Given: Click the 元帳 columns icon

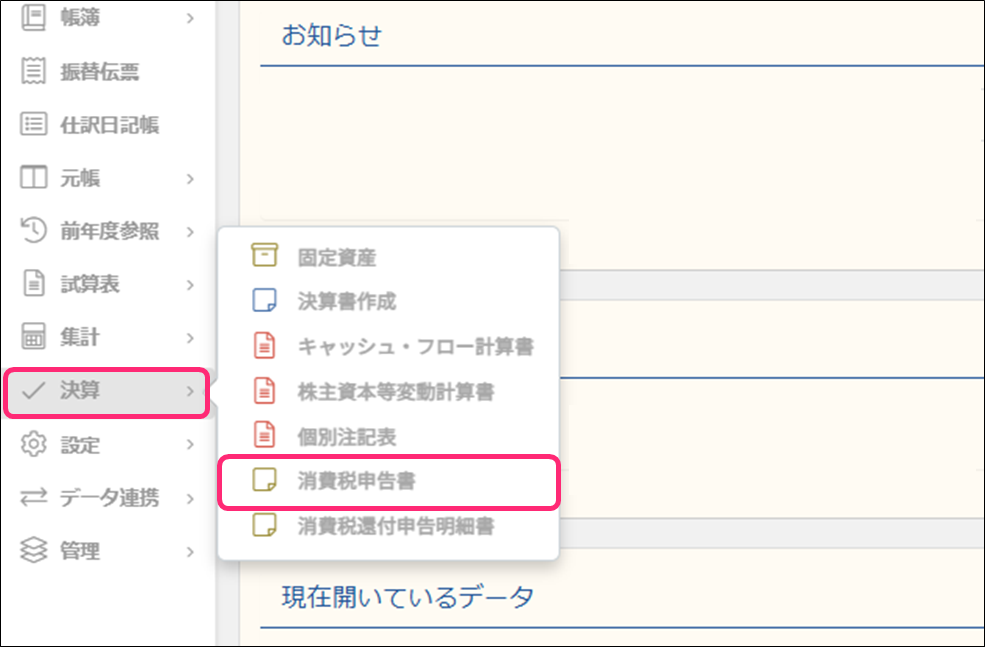Looking at the screenshot, I should pos(34,178).
